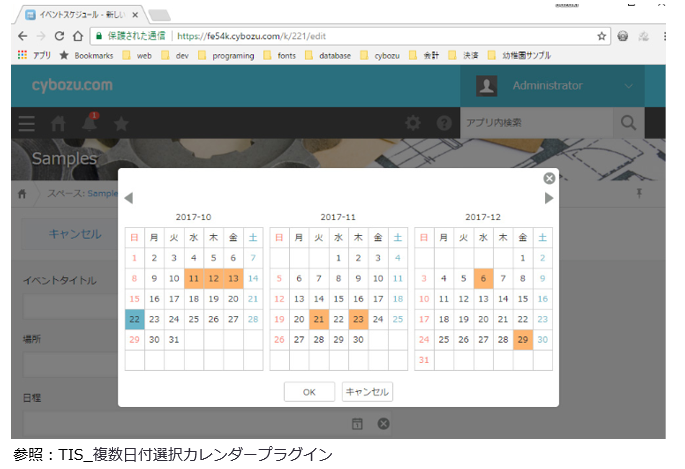Open the database bookmarks folder

click(328, 55)
